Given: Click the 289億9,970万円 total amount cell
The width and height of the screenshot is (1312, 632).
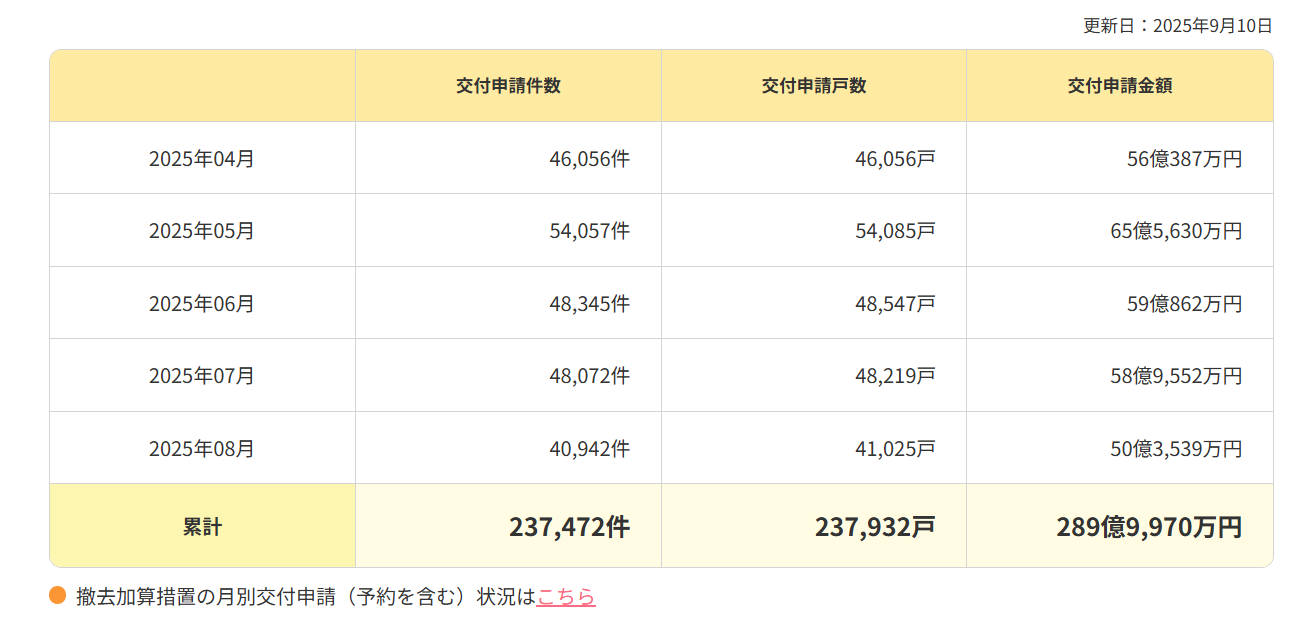Looking at the screenshot, I should [1148, 527].
